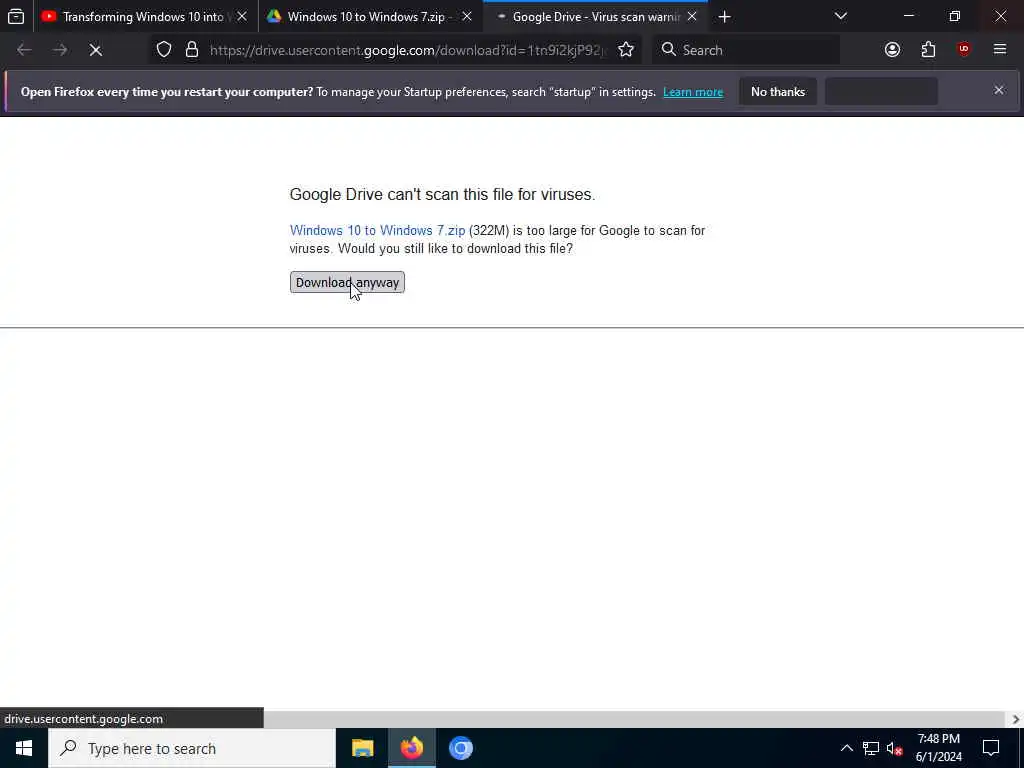This screenshot has width=1024, height=768.
Task: Open Firefox account menu
Action: click(x=892, y=50)
